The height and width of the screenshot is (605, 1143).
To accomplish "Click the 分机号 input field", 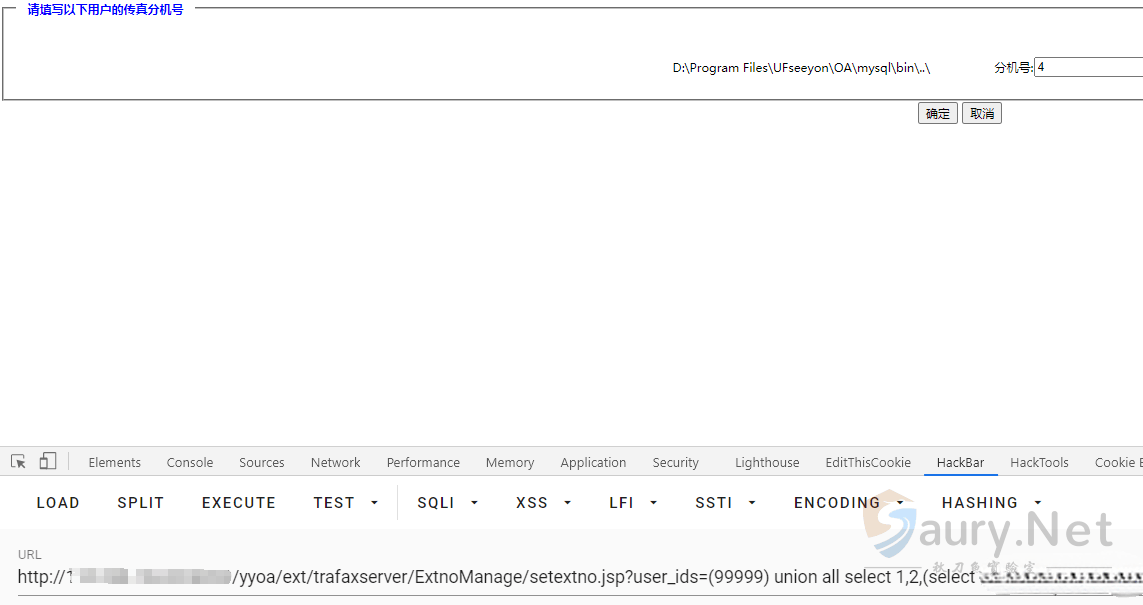I will point(1088,68).
